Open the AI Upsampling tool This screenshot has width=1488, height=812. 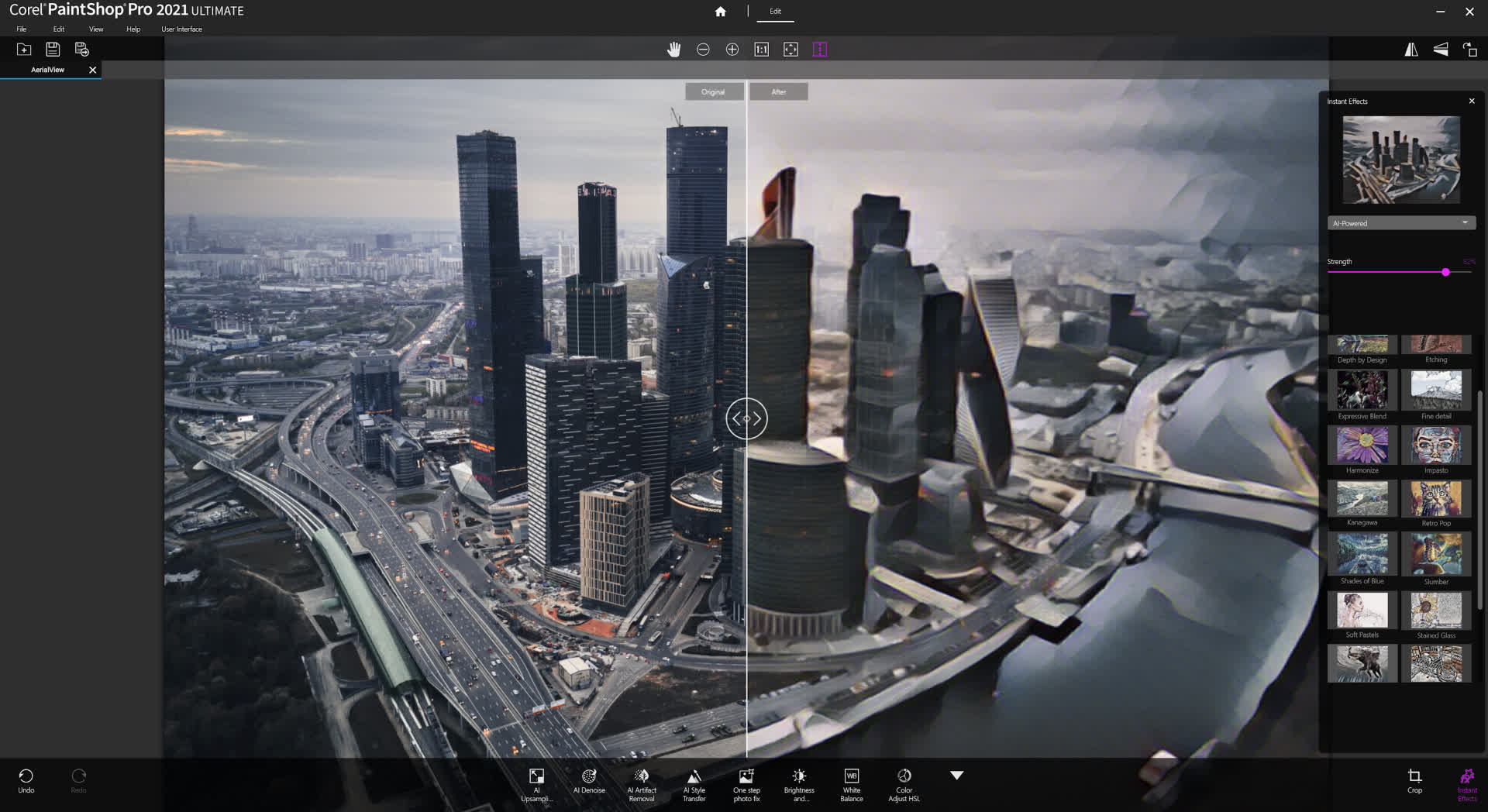tap(536, 783)
